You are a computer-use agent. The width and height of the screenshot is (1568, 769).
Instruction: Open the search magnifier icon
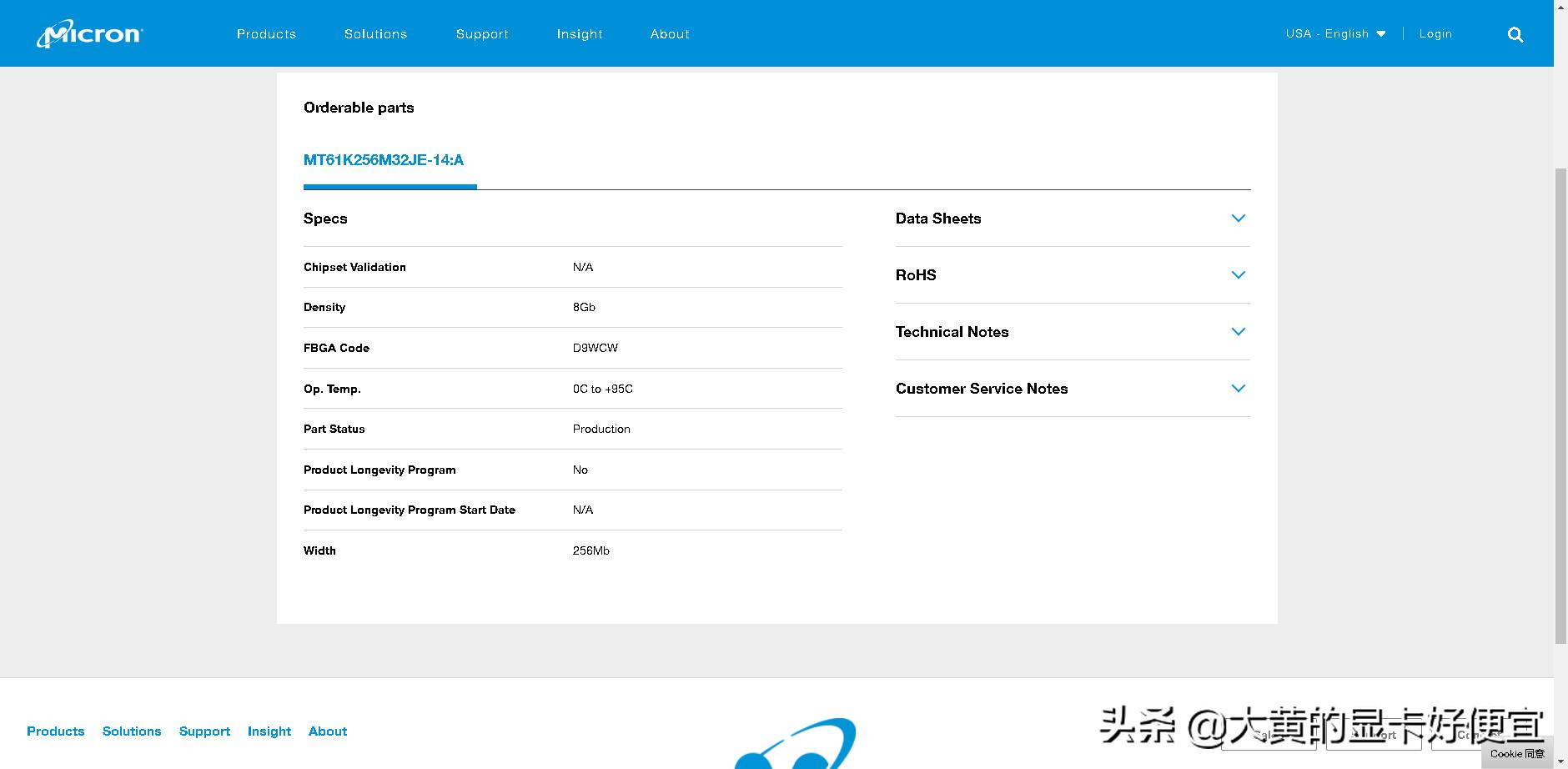point(1515,34)
